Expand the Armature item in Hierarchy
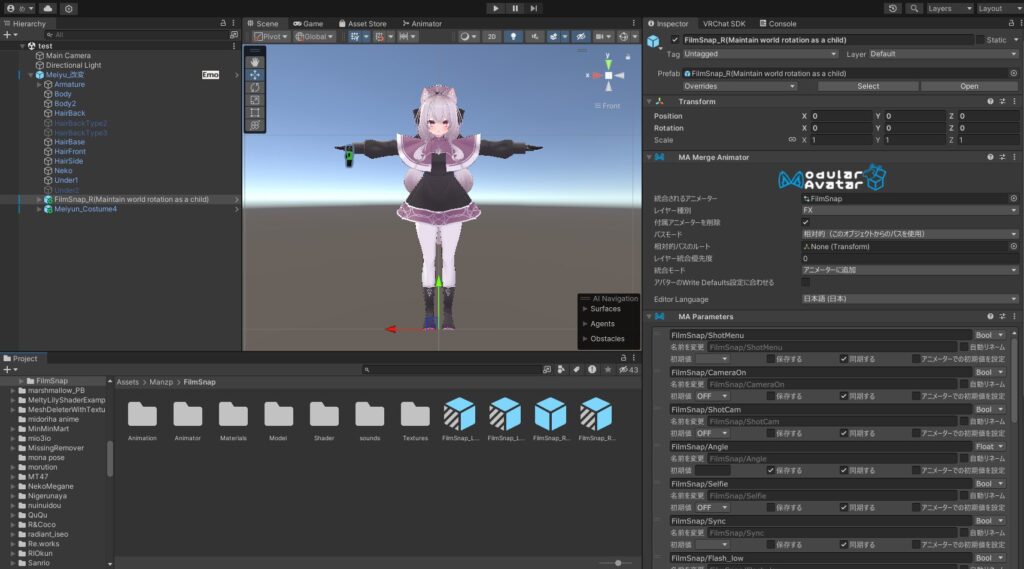The height and width of the screenshot is (569, 1024). [x=39, y=84]
